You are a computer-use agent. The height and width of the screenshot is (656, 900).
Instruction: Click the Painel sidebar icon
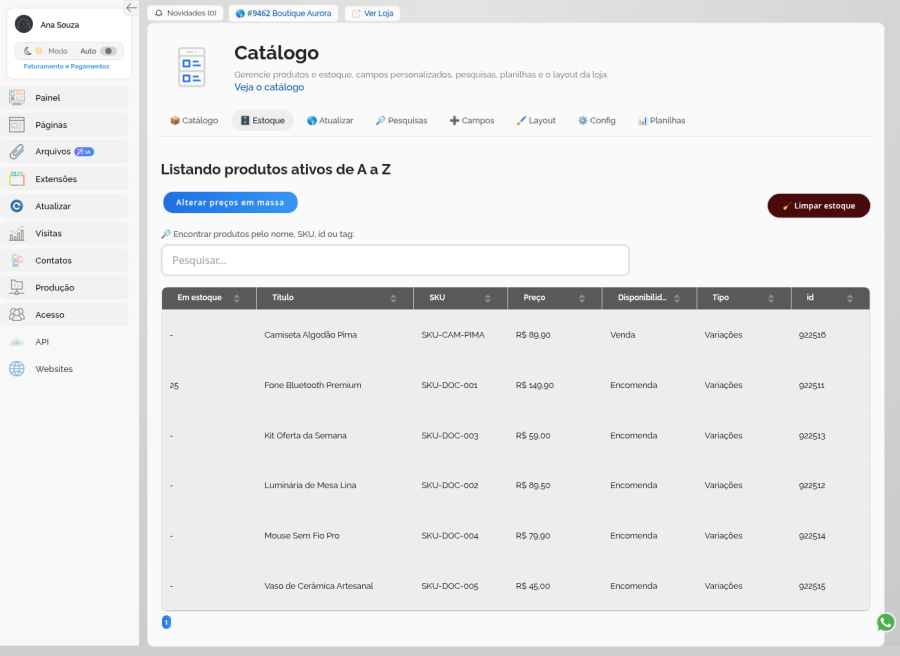click(17, 98)
